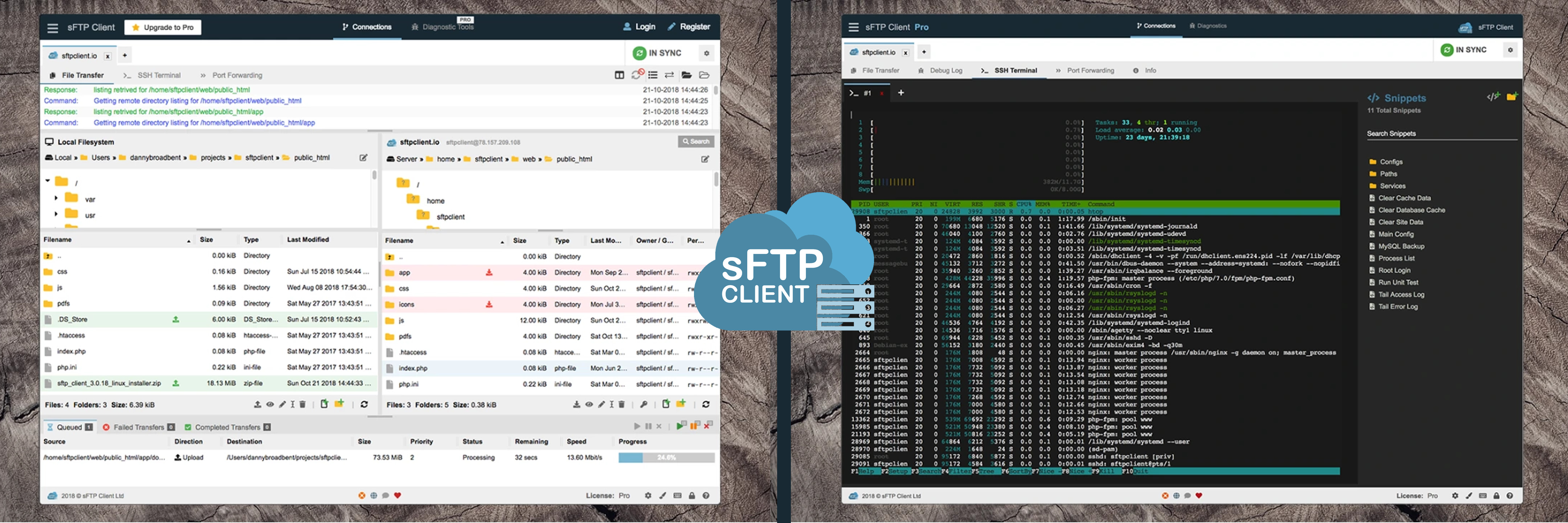Add new snippet with code-plus icon

coord(1493,97)
